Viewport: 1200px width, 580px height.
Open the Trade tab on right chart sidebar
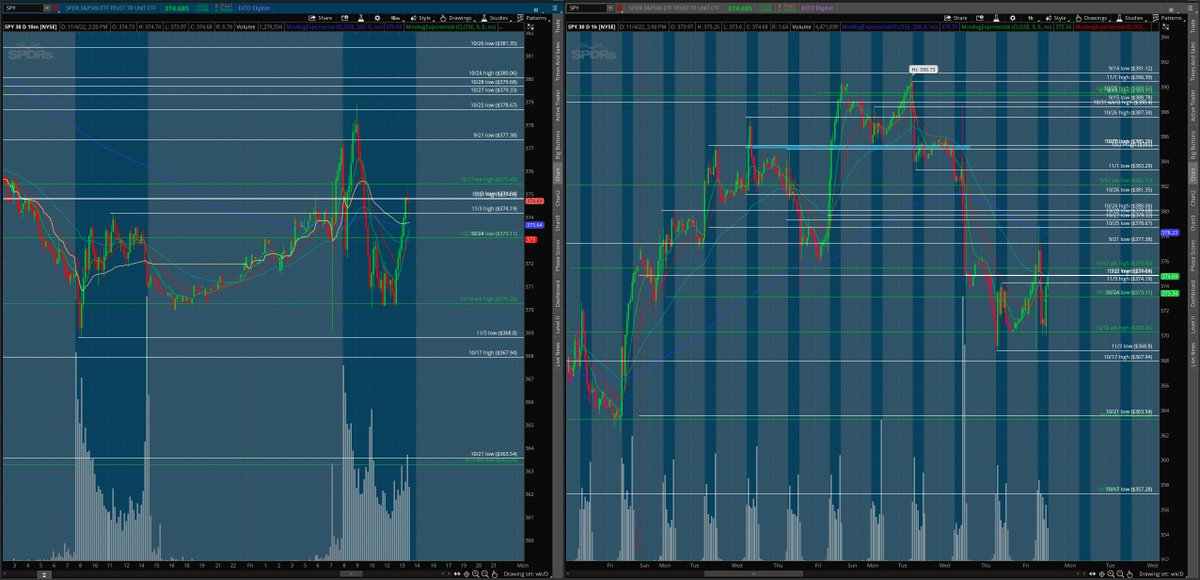click(x=1193, y=26)
